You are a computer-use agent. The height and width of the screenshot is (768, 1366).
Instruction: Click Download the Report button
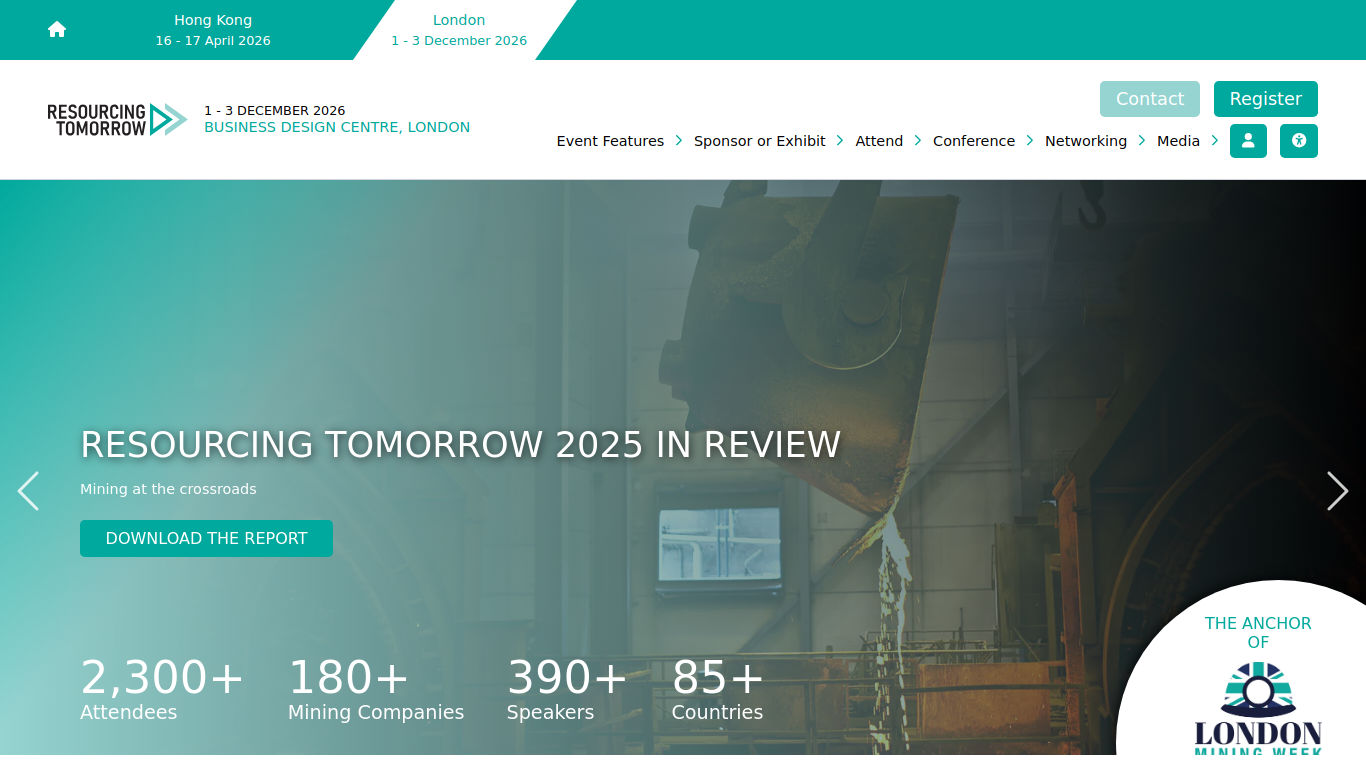click(206, 538)
